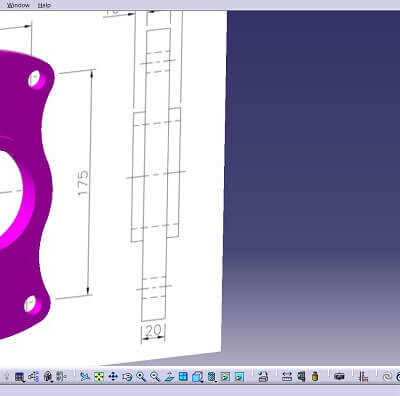Click the Zoom Out magnifier icon
Viewport: 400px width, 396px height.
point(155,377)
